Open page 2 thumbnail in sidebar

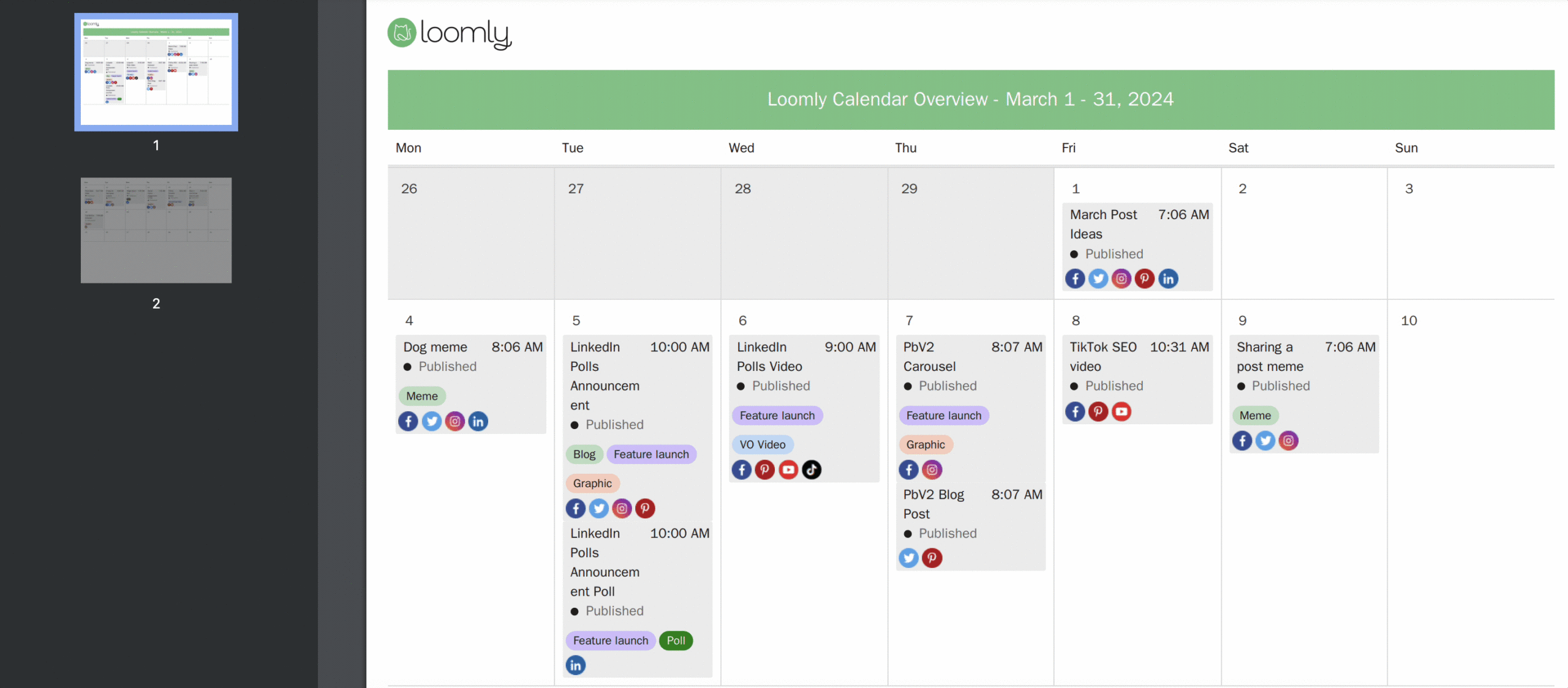tap(156, 230)
